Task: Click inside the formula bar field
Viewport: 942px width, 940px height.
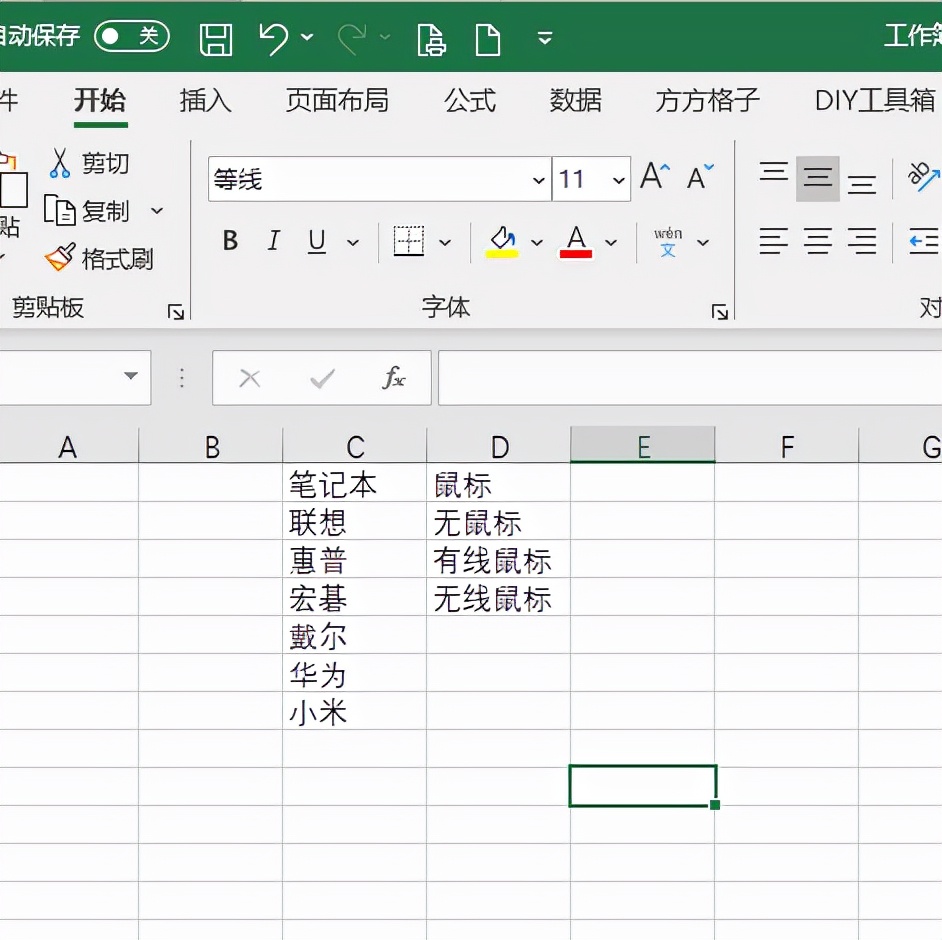Action: click(x=690, y=378)
